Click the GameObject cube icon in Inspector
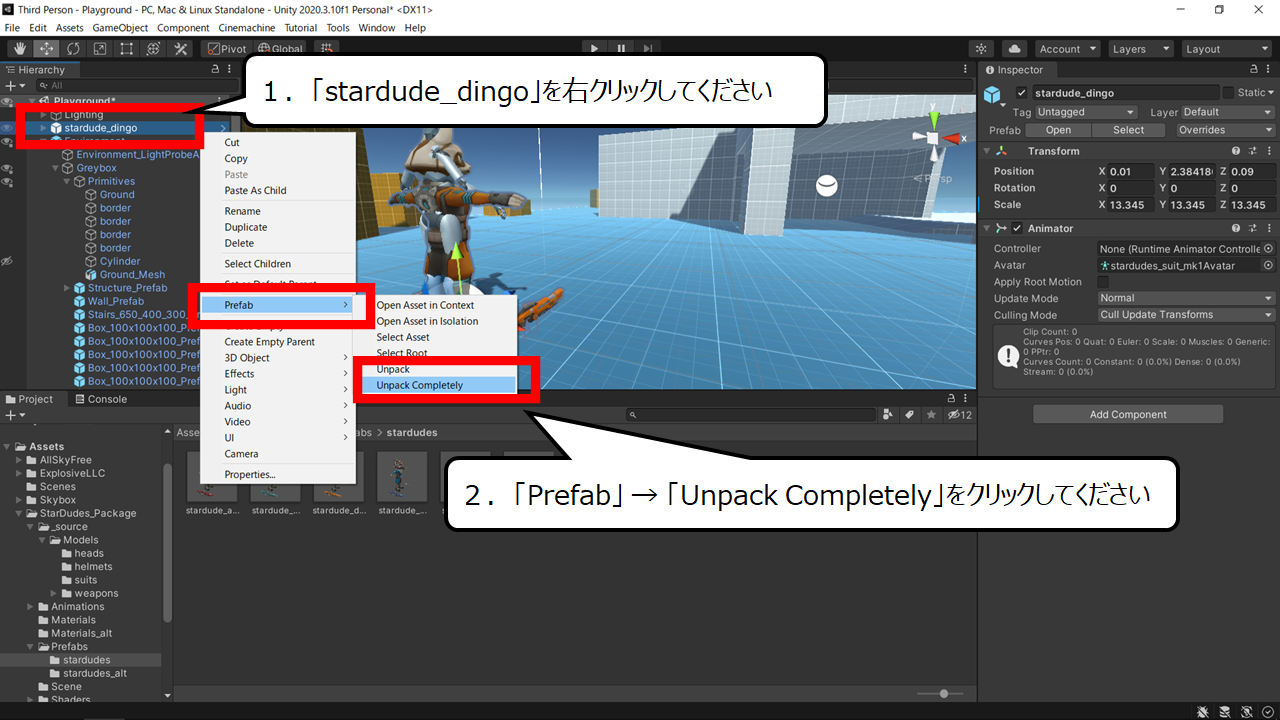Viewport: 1280px width, 720px height. 992,95
